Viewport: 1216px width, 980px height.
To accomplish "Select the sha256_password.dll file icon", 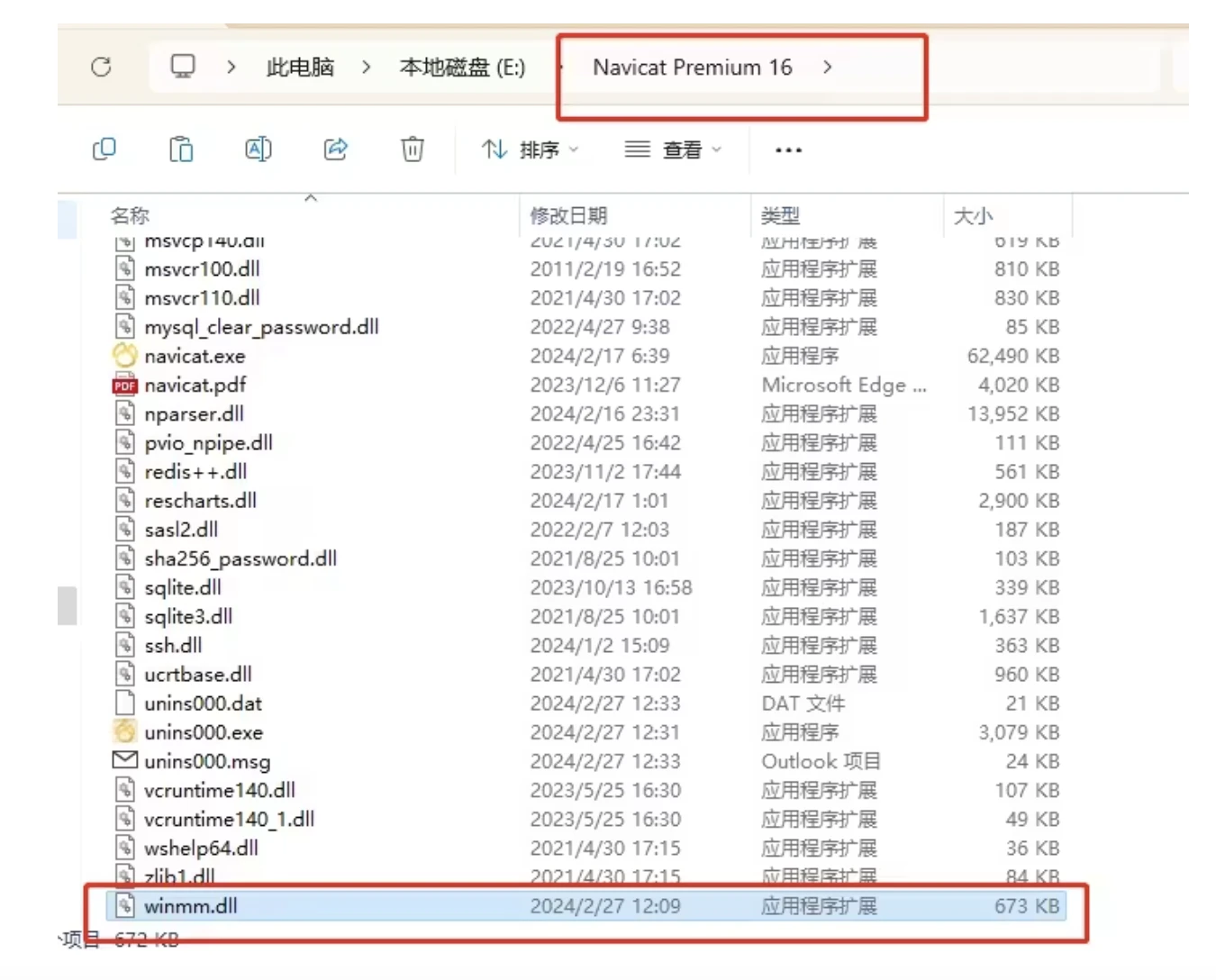I will [x=125, y=558].
